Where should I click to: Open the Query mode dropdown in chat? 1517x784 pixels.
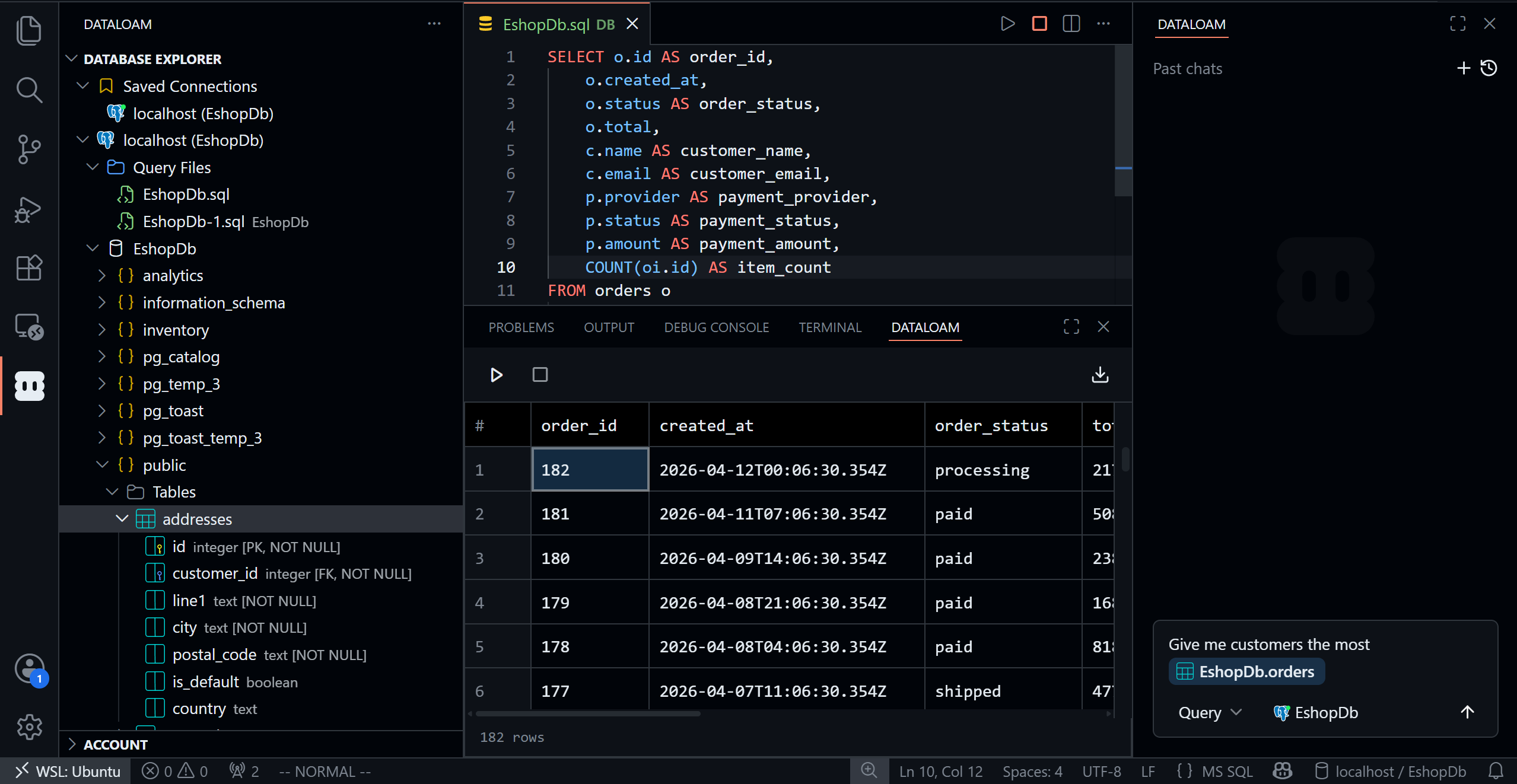[1209, 712]
